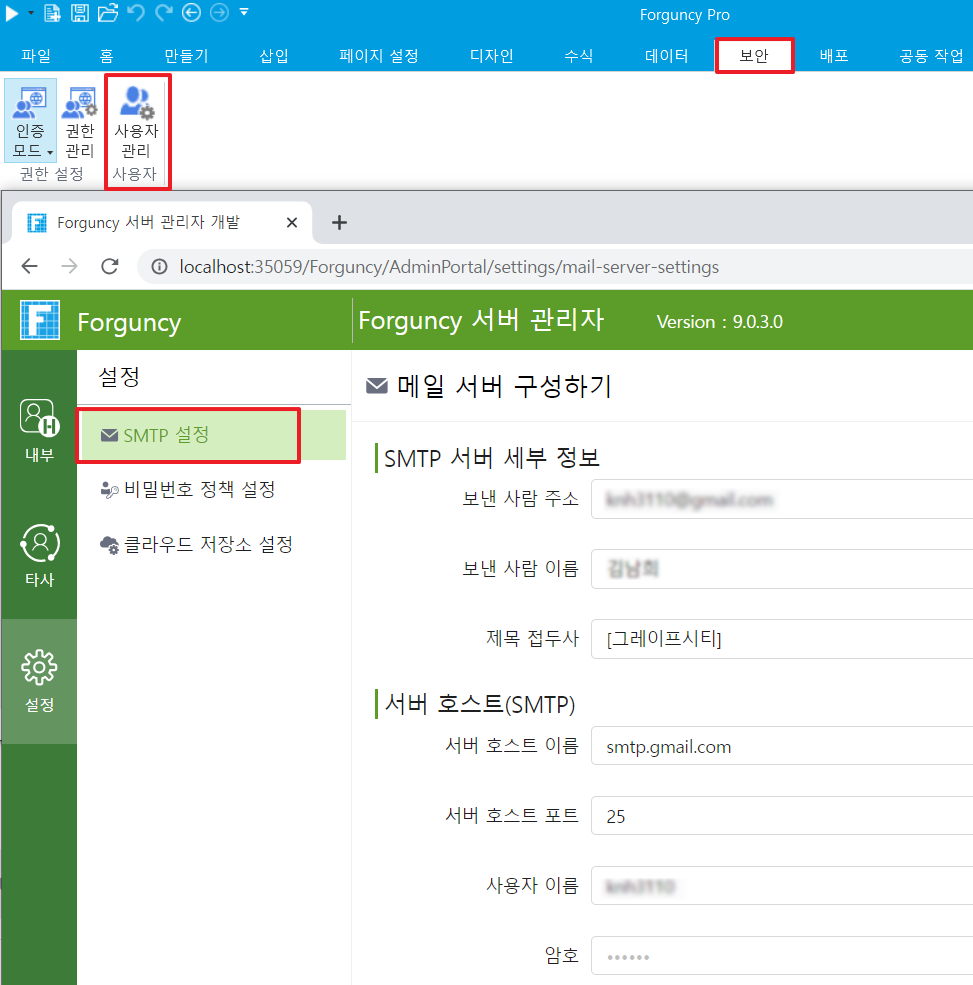Customize quick access toolbar dropdown
973x985 pixels.
[244, 12]
